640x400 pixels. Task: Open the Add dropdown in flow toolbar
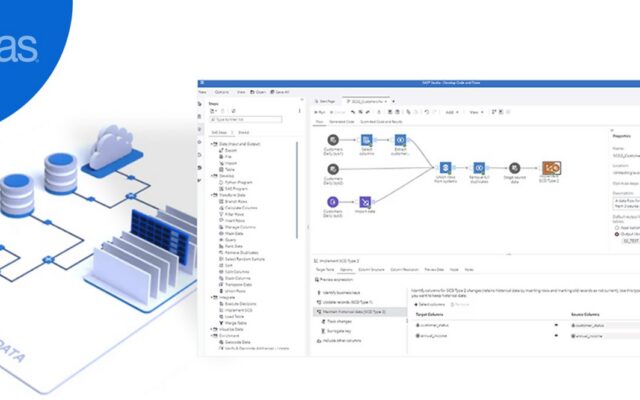click(x=452, y=112)
